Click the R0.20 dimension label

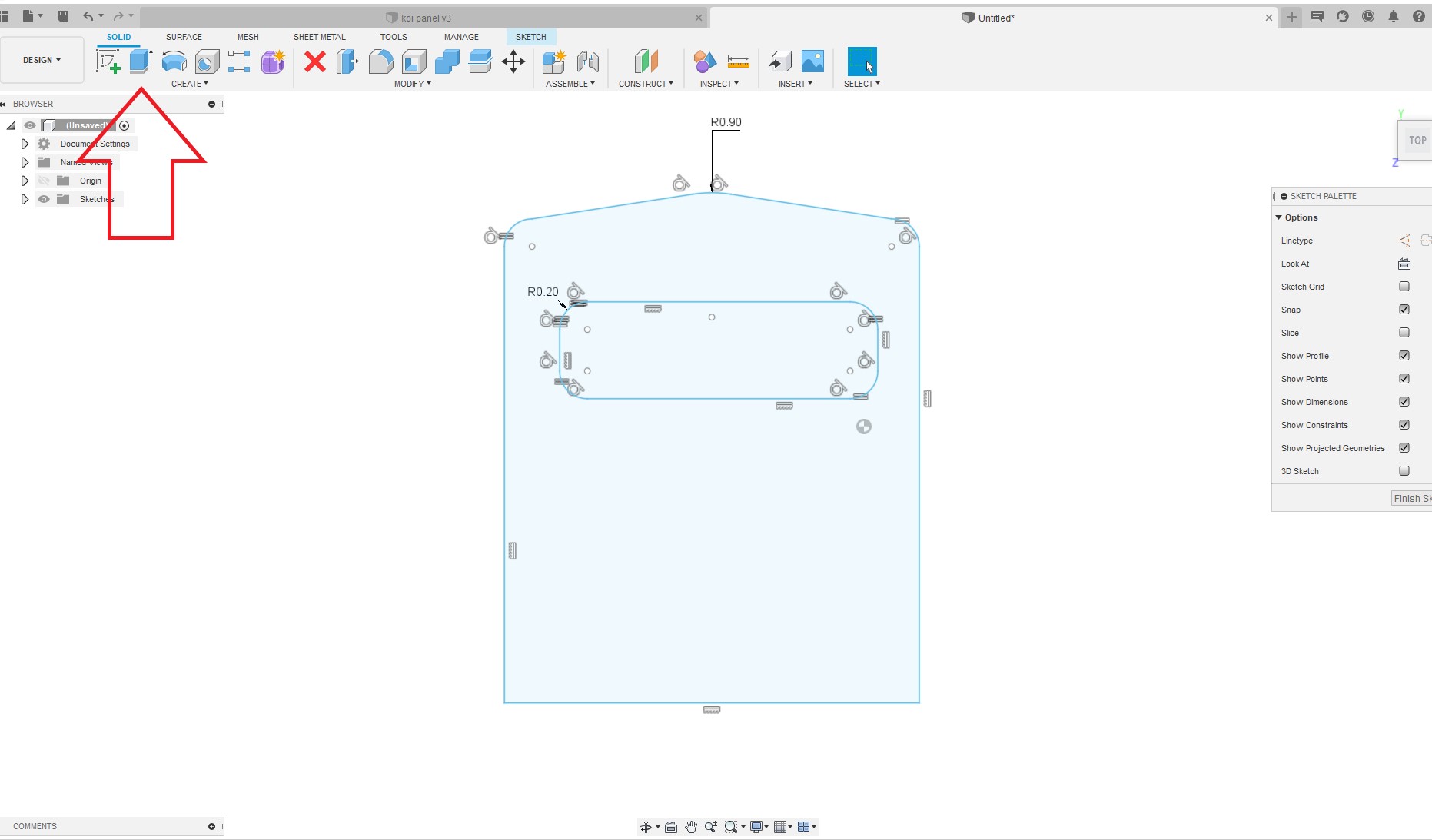pyautogui.click(x=543, y=292)
